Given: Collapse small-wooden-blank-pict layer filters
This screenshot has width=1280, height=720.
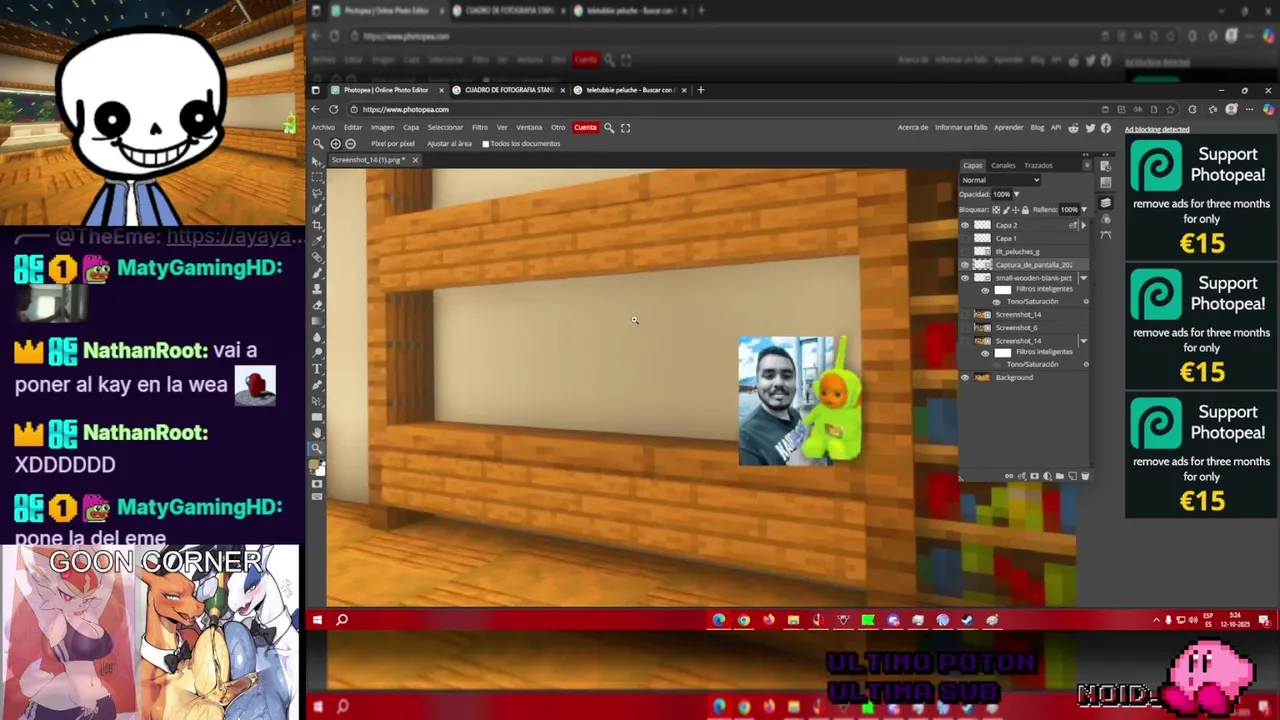Looking at the screenshot, I should tap(1084, 278).
